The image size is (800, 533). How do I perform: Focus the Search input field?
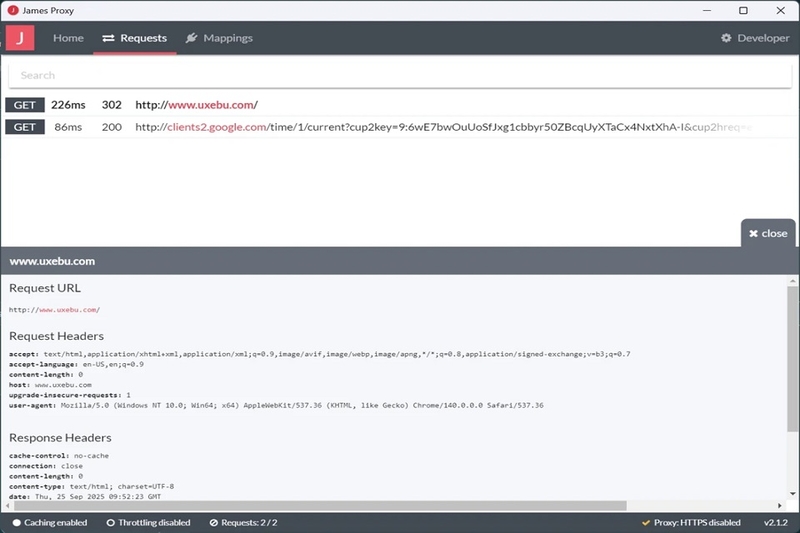click(400, 75)
